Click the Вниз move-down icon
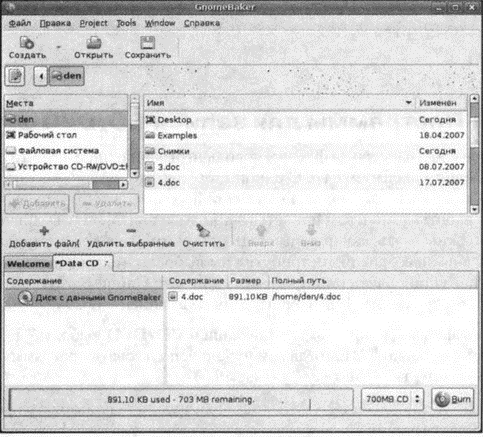 [x=311, y=230]
